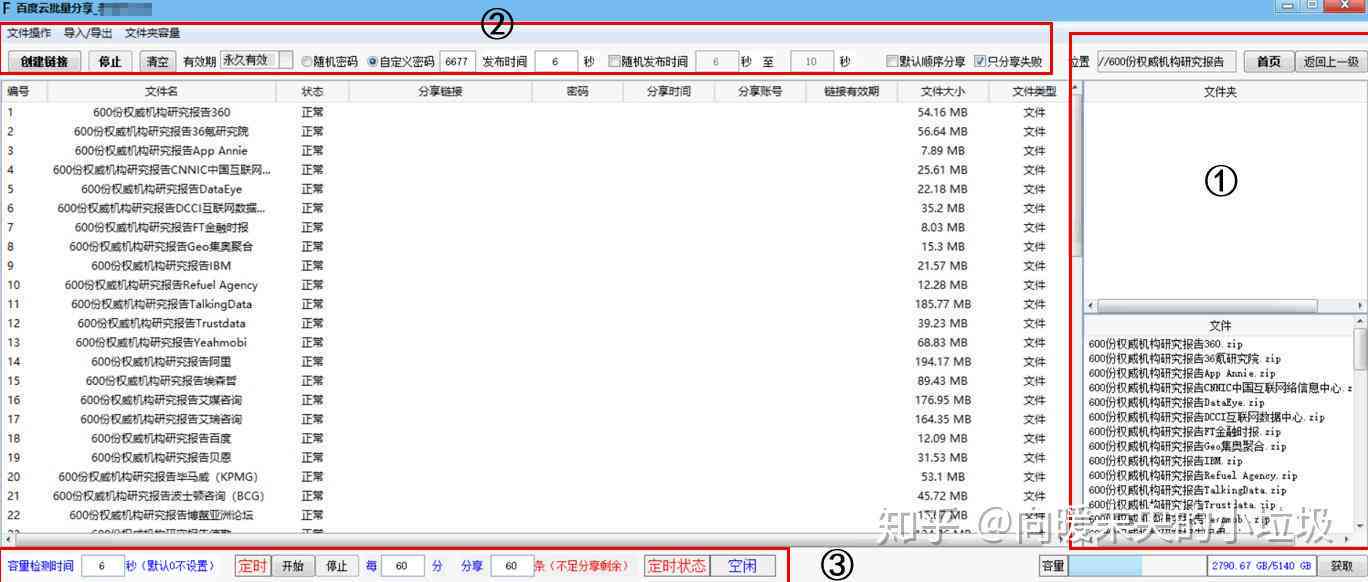
Task: Click the file size cell 194.17 MB
Action: click(x=942, y=362)
